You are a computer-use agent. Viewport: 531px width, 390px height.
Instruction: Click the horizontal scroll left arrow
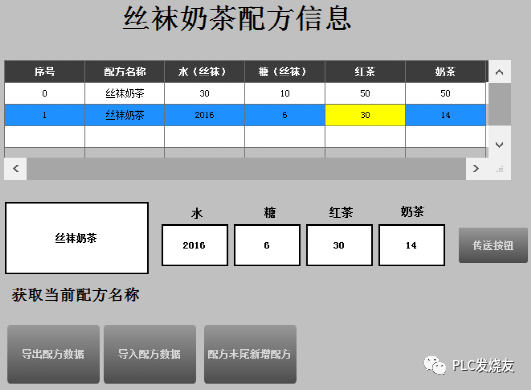pyautogui.click(x=16, y=168)
